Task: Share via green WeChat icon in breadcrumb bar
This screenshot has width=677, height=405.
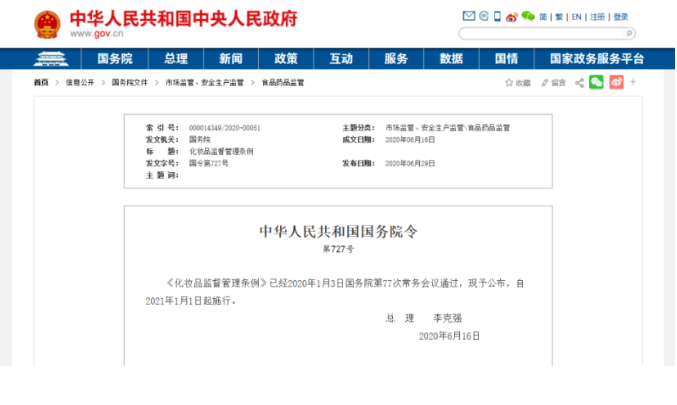Action: (596, 82)
